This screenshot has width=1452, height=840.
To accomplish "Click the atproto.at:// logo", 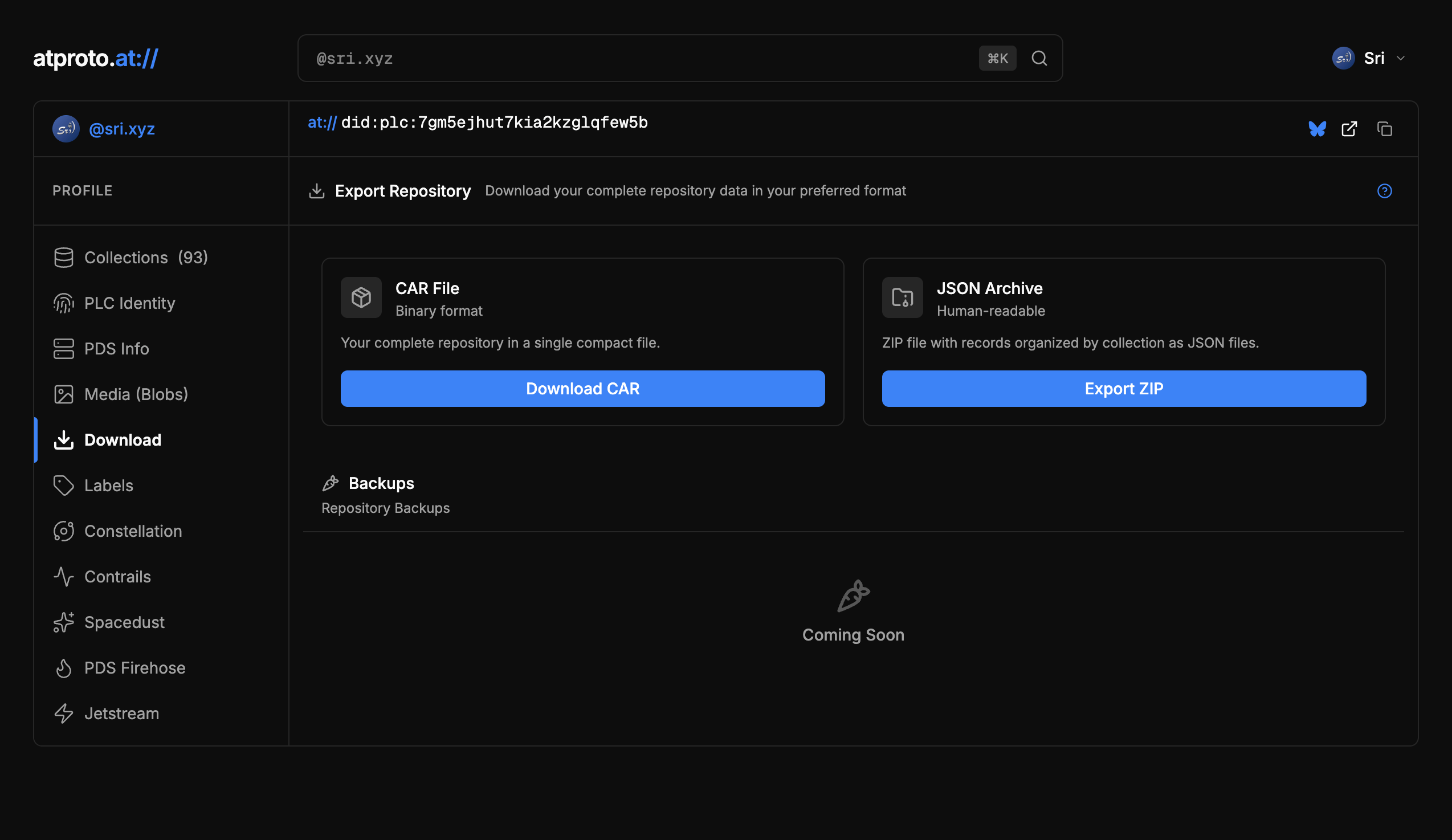I will pos(96,58).
